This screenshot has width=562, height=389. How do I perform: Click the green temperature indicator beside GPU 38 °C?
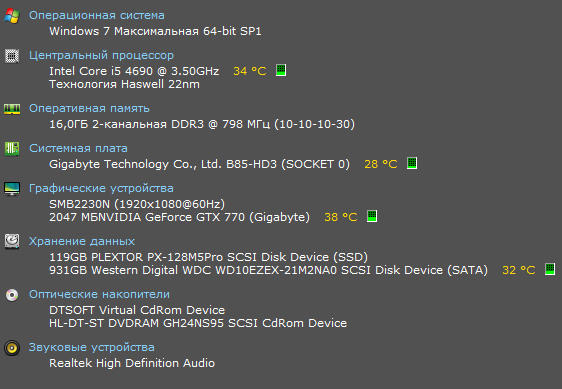click(372, 216)
